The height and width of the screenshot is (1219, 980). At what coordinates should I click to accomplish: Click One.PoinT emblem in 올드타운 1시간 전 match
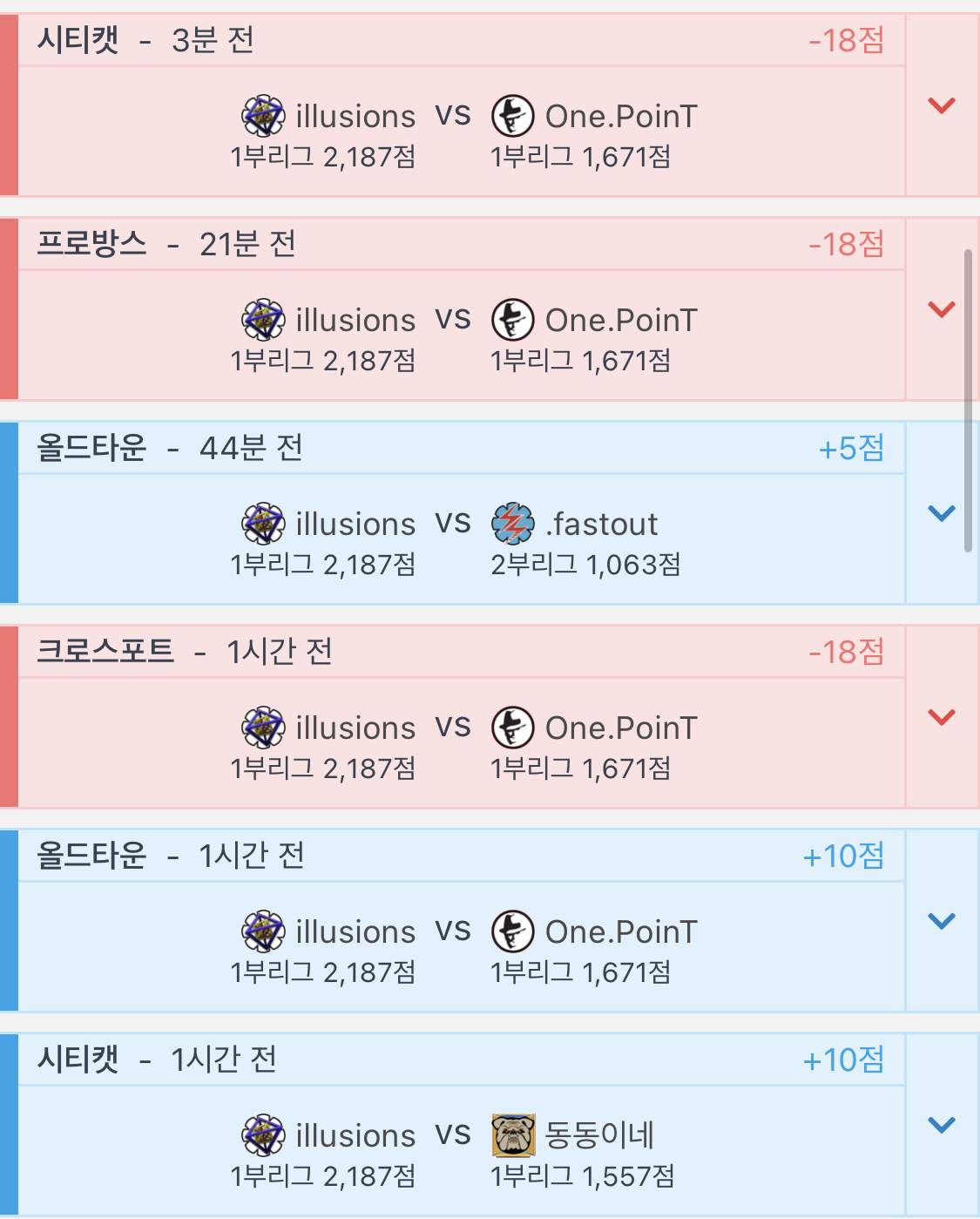513,931
